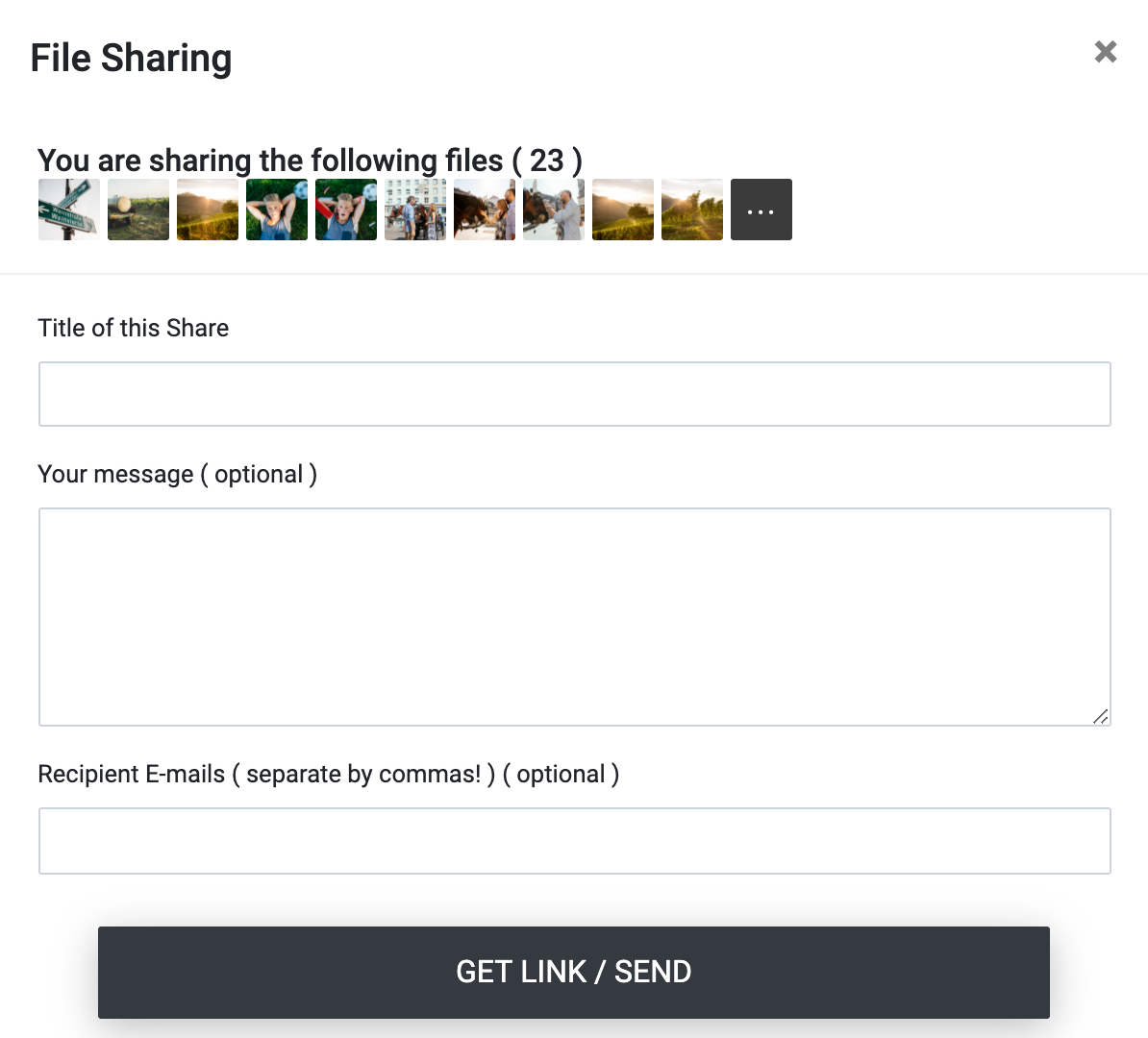Select the wine barrel in field thumbnail

(138, 210)
